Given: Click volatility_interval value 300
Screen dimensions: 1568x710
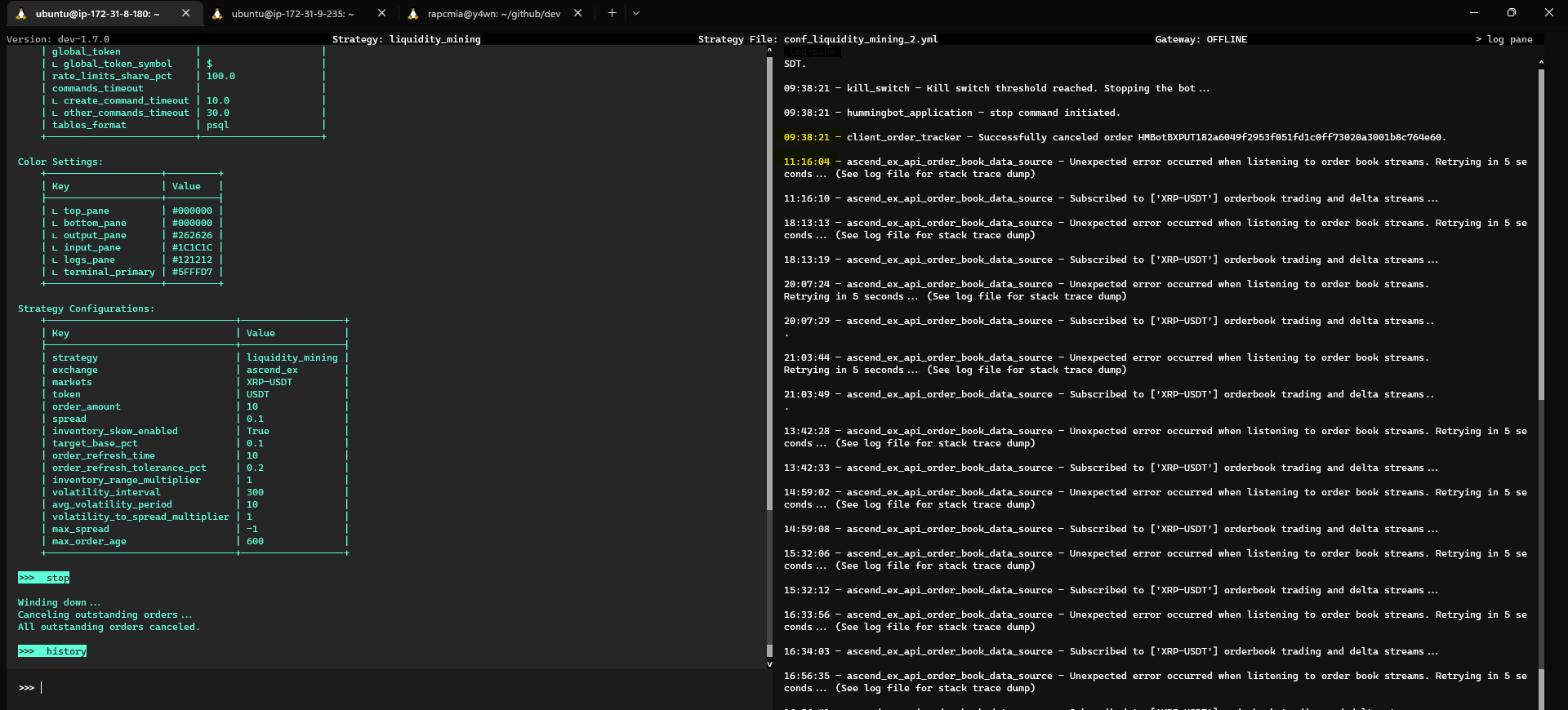Looking at the screenshot, I should point(255,492).
